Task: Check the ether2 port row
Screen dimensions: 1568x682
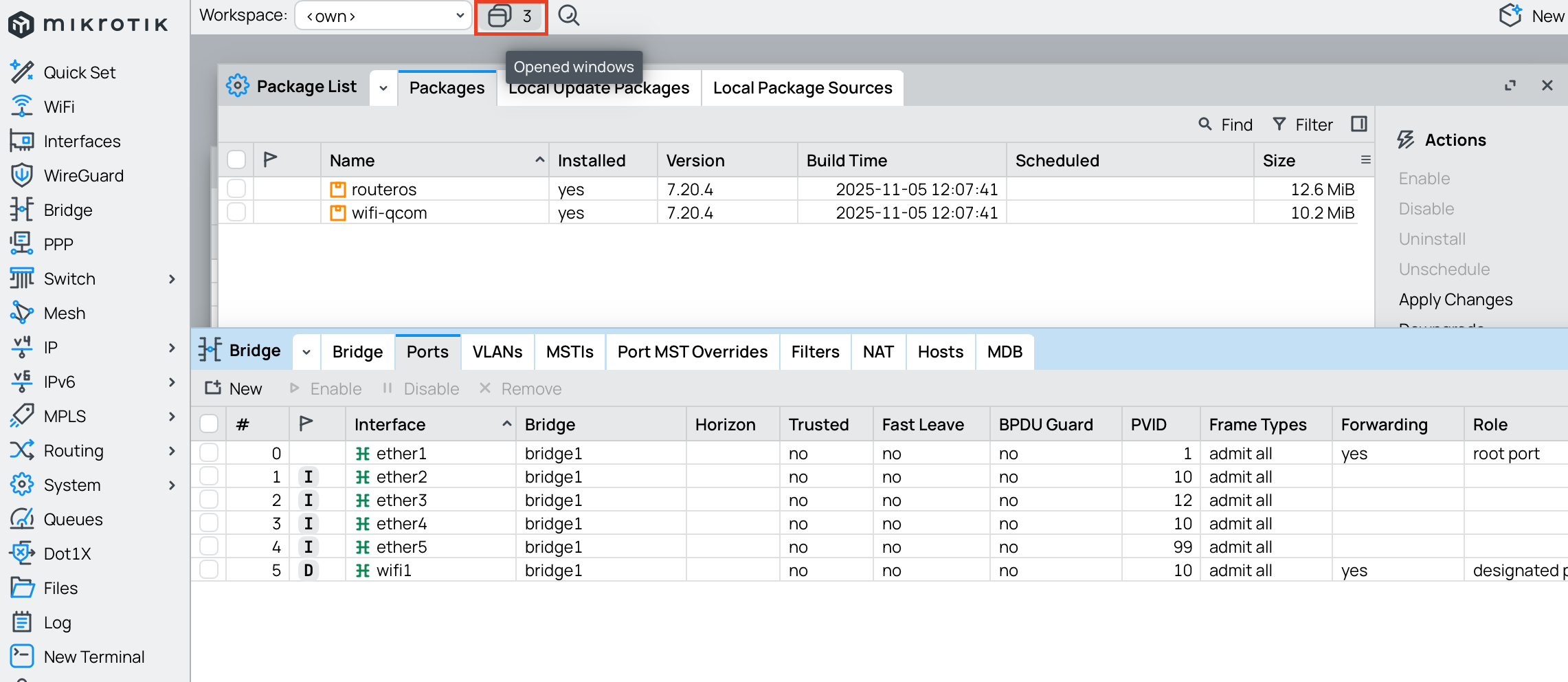Action: [x=209, y=476]
